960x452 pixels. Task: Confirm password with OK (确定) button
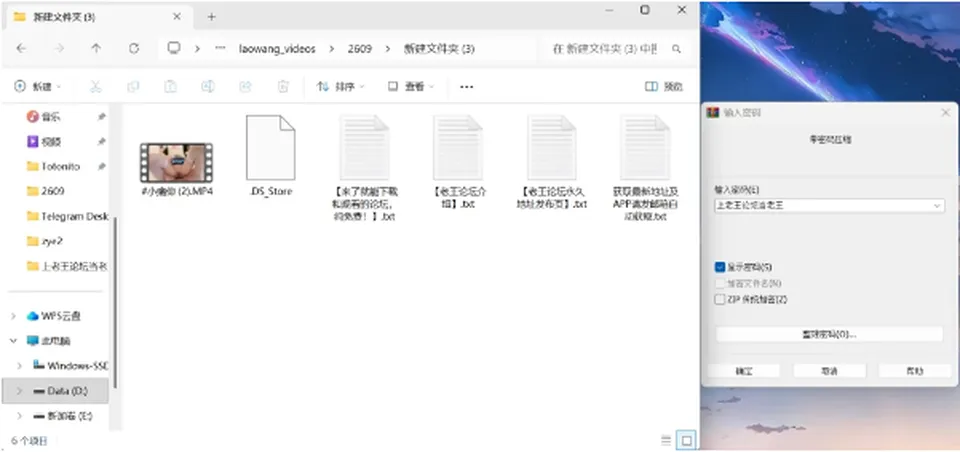(744, 371)
